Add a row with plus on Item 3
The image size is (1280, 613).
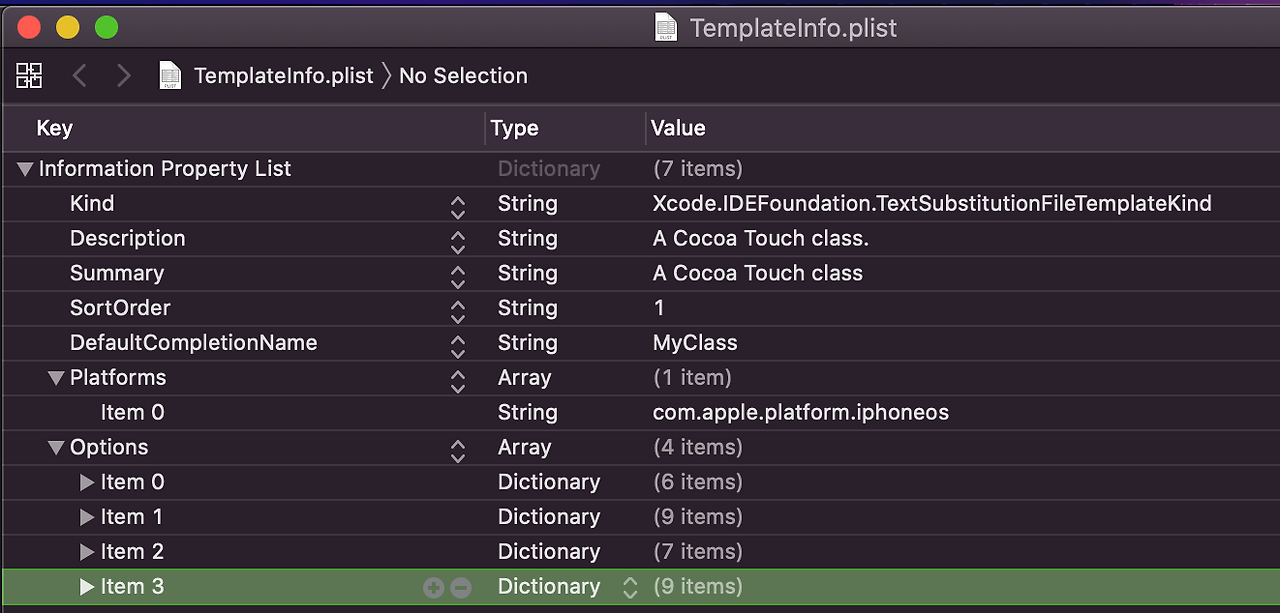coord(433,588)
